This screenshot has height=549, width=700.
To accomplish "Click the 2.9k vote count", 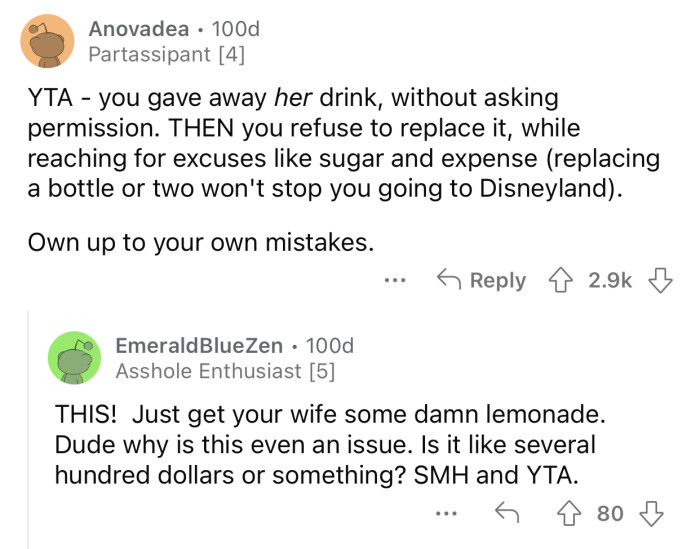I will point(609,280).
